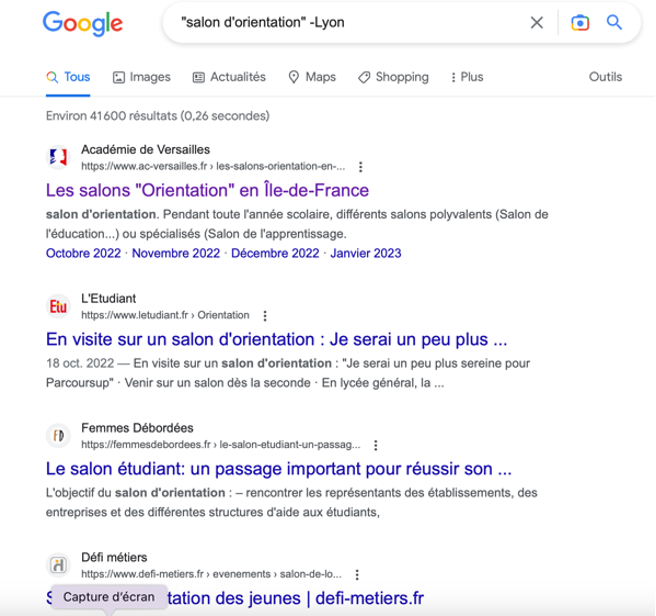Click the L'Etudiant site favicon
The height and width of the screenshot is (616, 656).
tap(58, 306)
